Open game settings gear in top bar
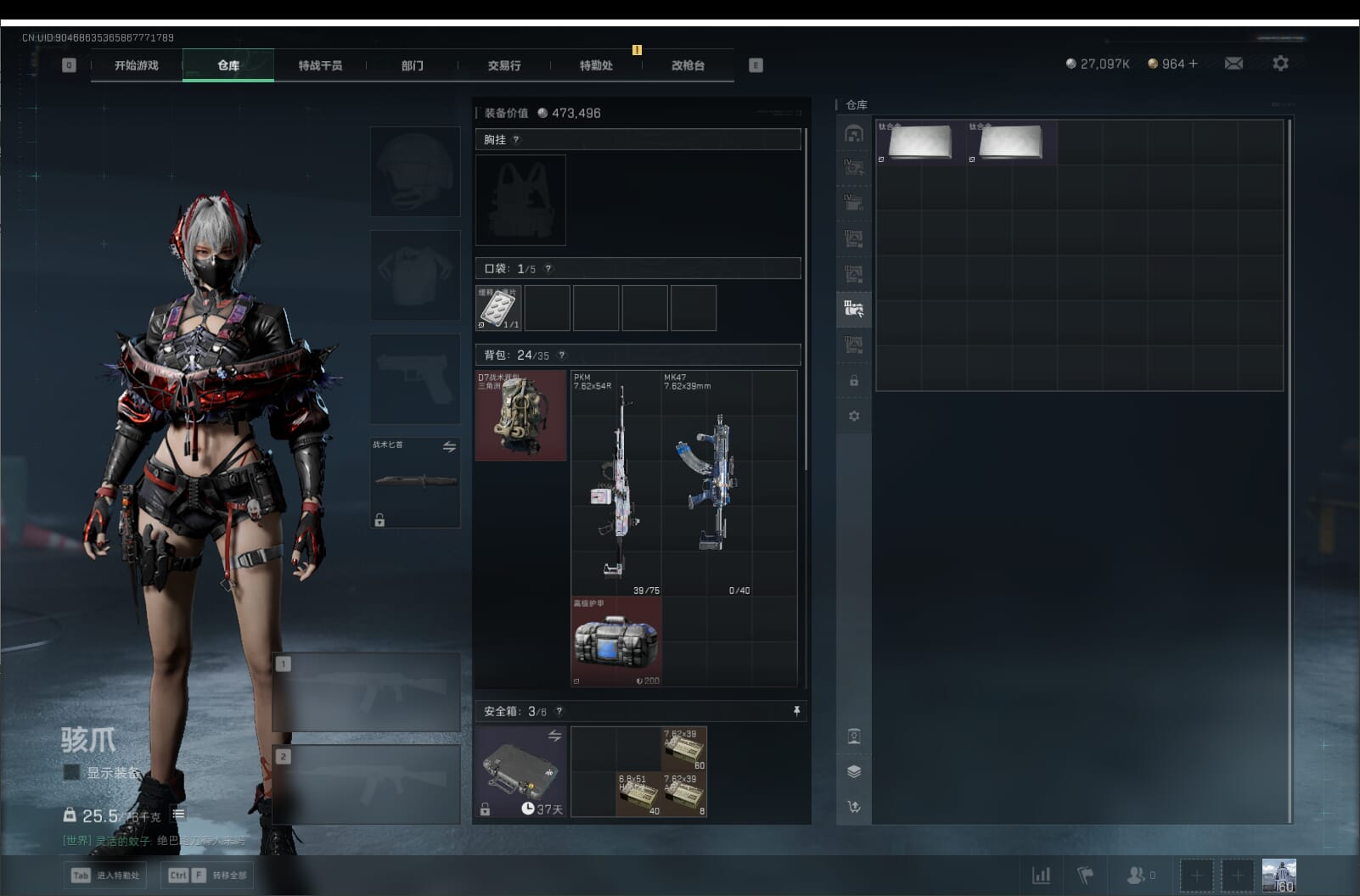Image resolution: width=1360 pixels, height=896 pixels. pos(1280,64)
